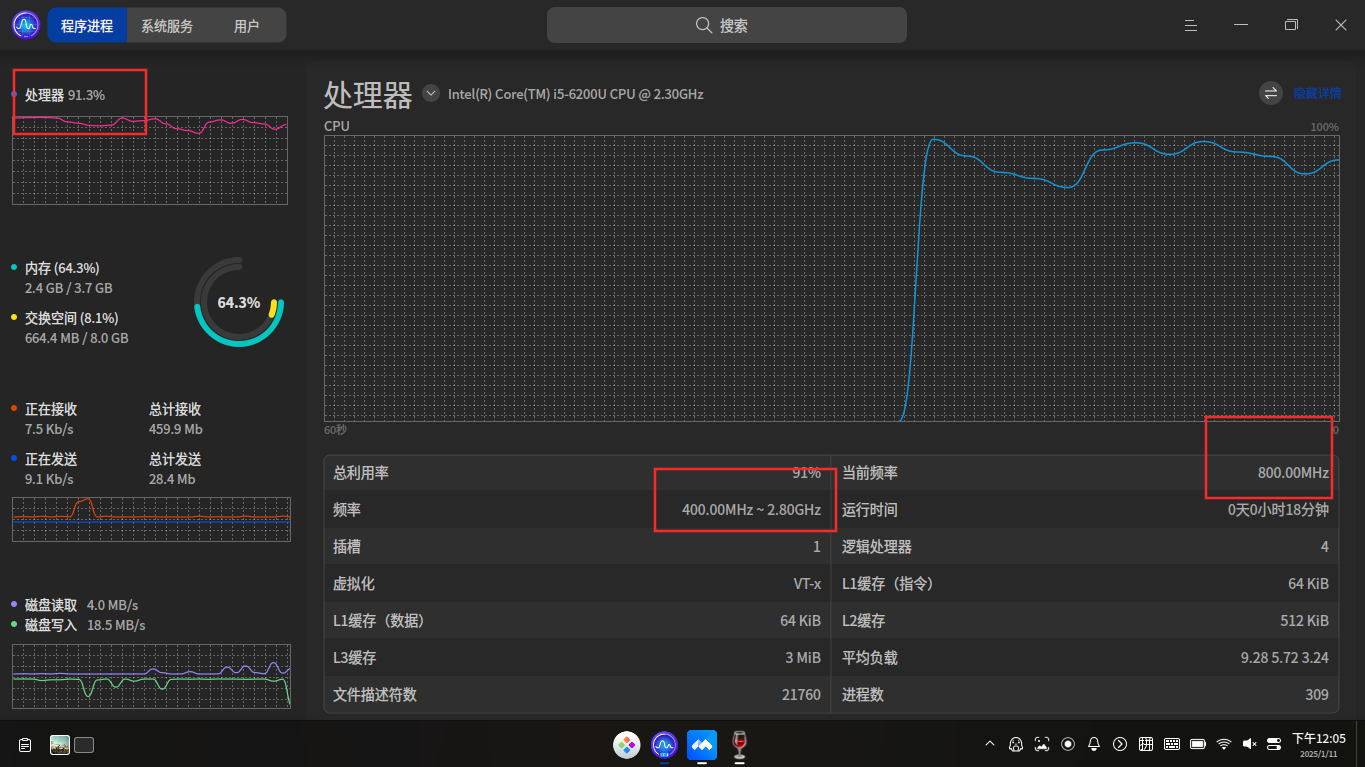
Task: Switch to the 系统服务 tab
Action: click(x=167, y=26)
